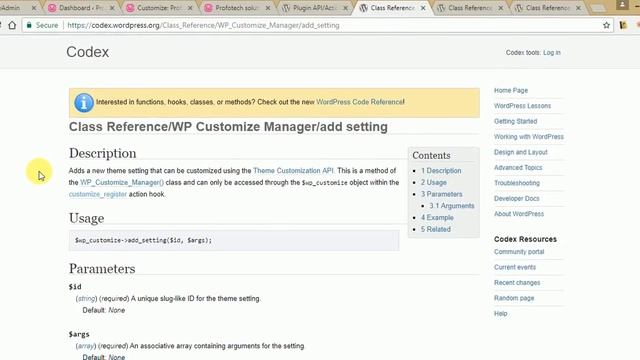Click the string type link under $id
The height and width of the screenshot is (360, 640).
click(86, 299)
